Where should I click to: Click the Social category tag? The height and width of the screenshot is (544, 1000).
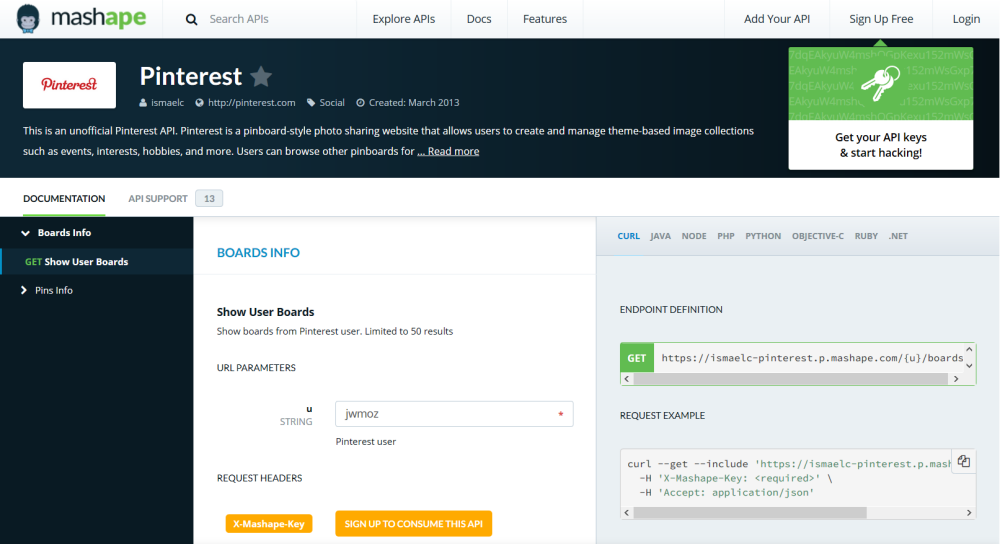click(332, 103)
